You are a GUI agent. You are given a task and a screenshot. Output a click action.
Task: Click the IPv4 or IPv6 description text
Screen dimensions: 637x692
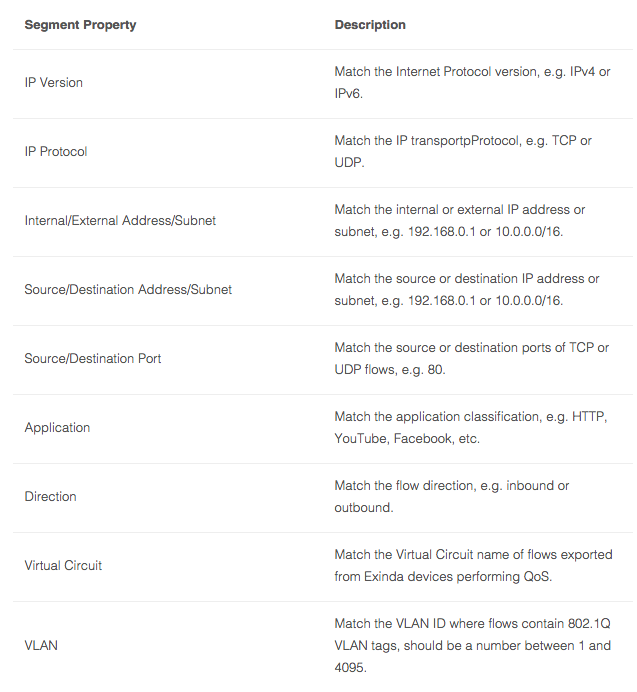[472, 83]
